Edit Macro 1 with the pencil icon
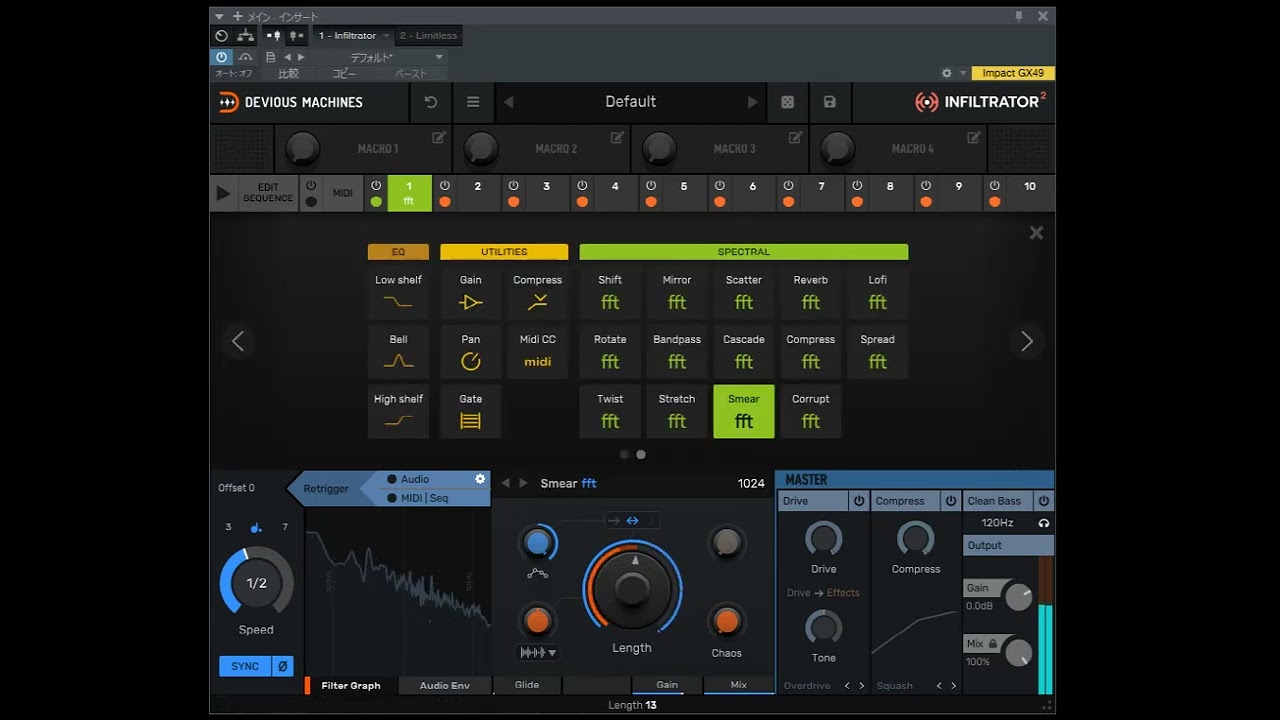This screenshot has width=1280, height=720. [439, 137]
